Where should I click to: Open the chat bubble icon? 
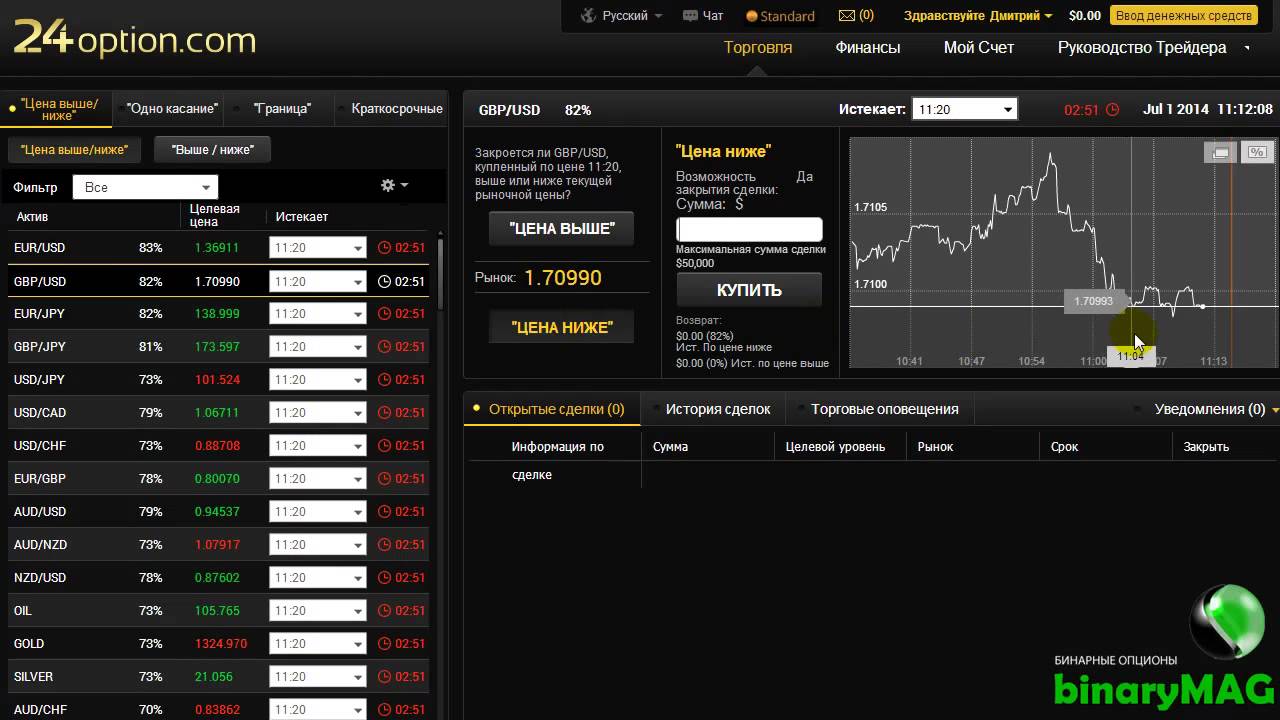coord(690,16)
